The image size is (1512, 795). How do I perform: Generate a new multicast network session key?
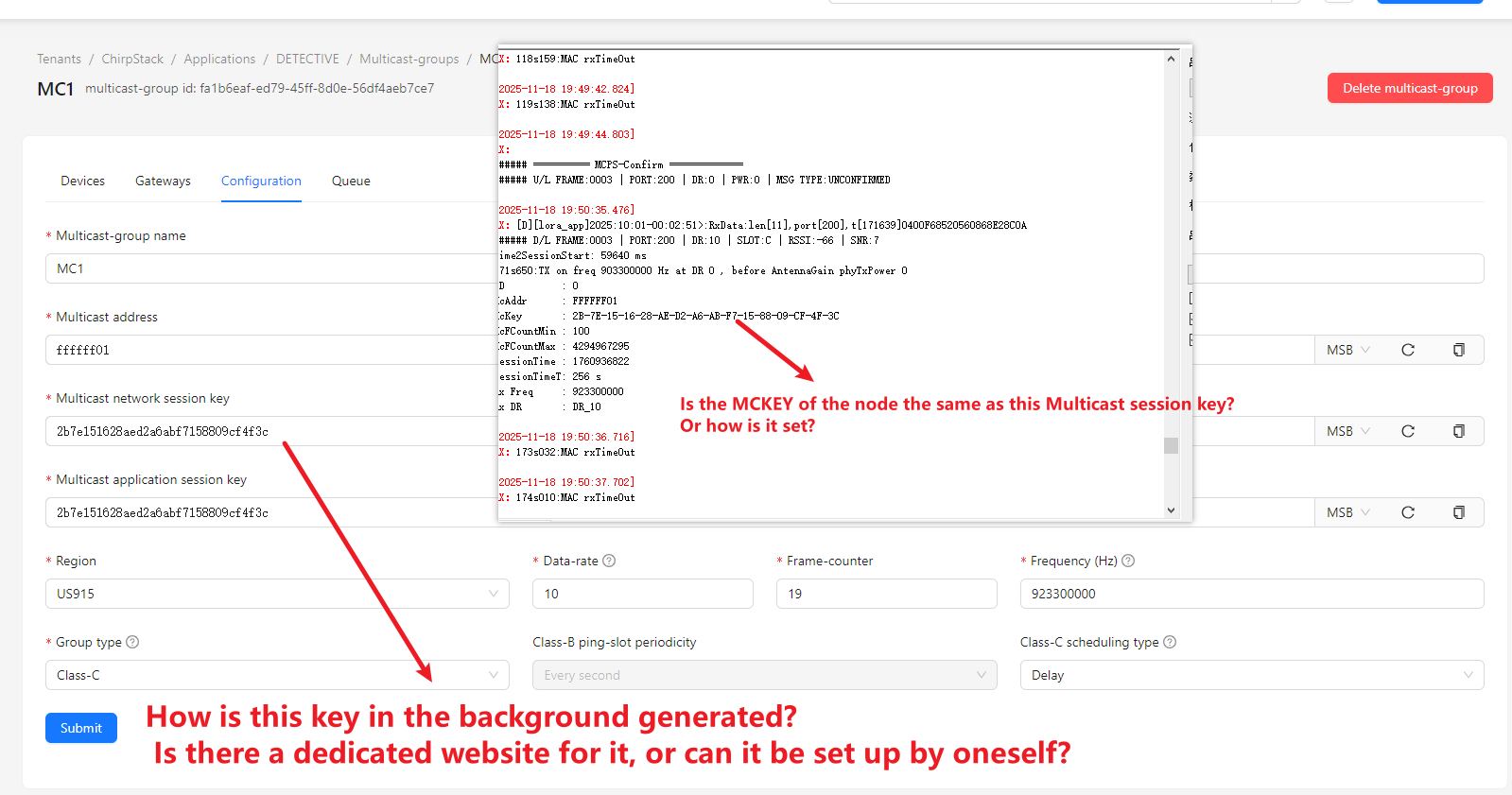(x=1407, y=431)
